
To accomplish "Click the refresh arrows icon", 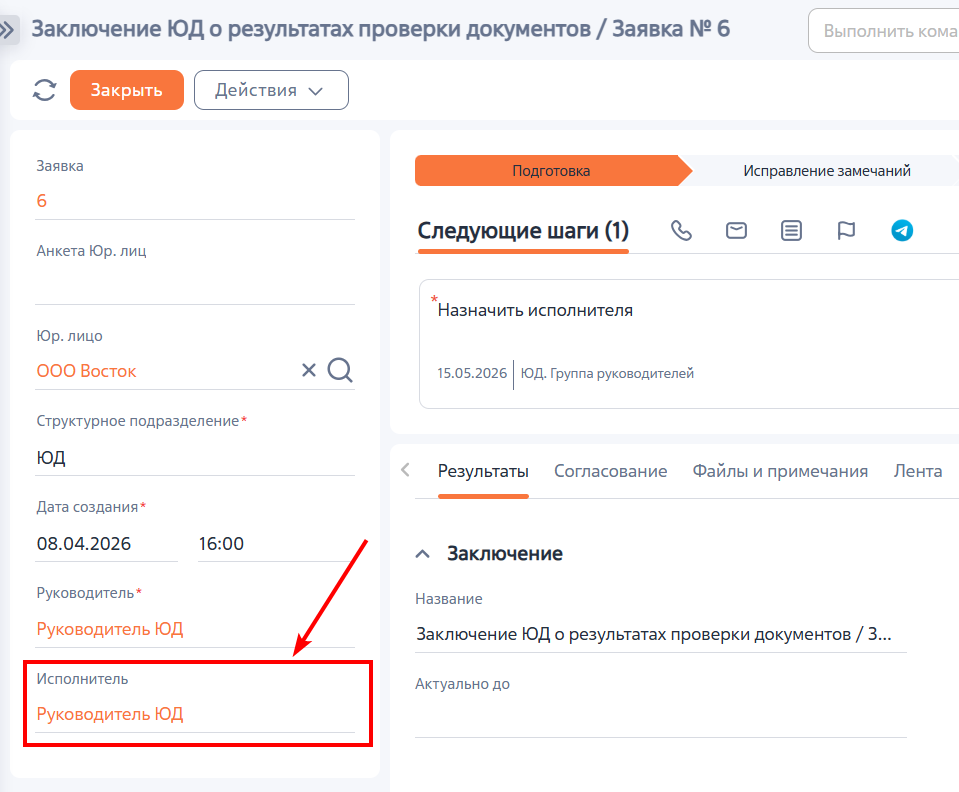I will 44,90.
